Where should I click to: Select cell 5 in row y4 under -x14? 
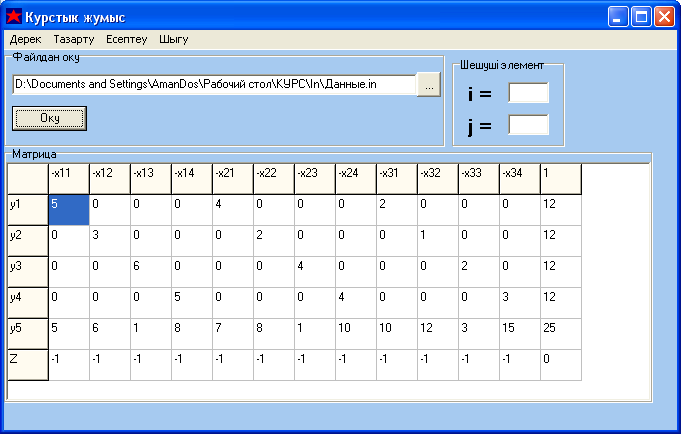coord(192,303)
